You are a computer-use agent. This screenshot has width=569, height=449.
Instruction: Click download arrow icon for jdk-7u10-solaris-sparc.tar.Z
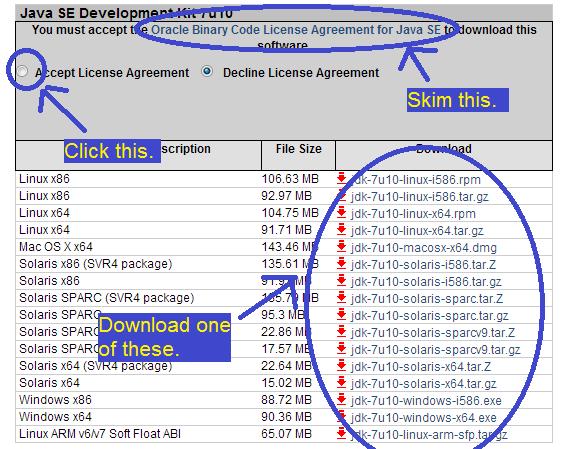point(341,298)
